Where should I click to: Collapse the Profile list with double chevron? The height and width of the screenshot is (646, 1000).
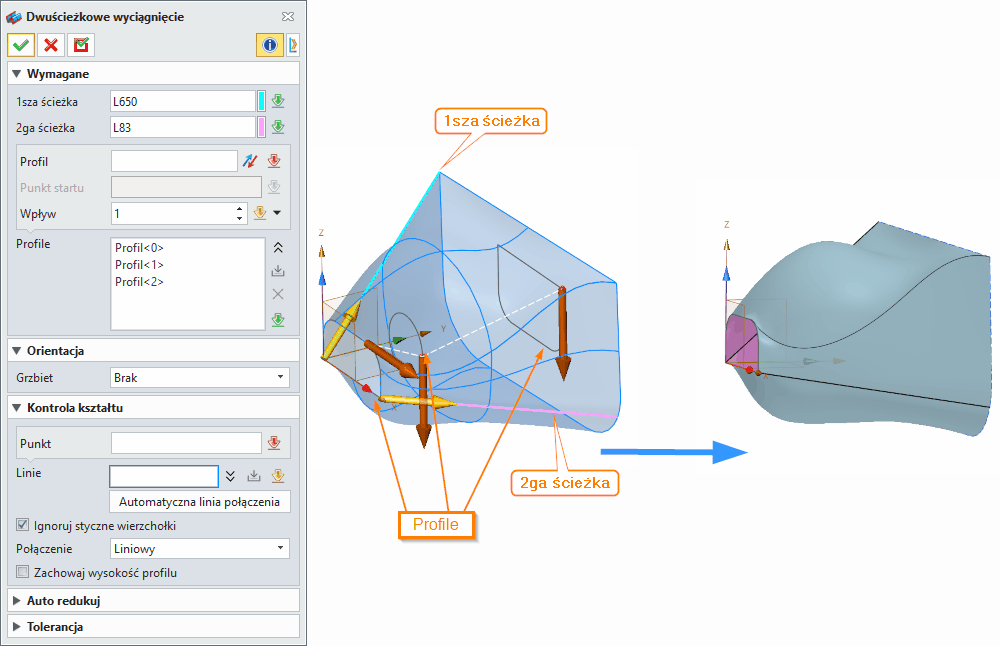coord(278,248)
